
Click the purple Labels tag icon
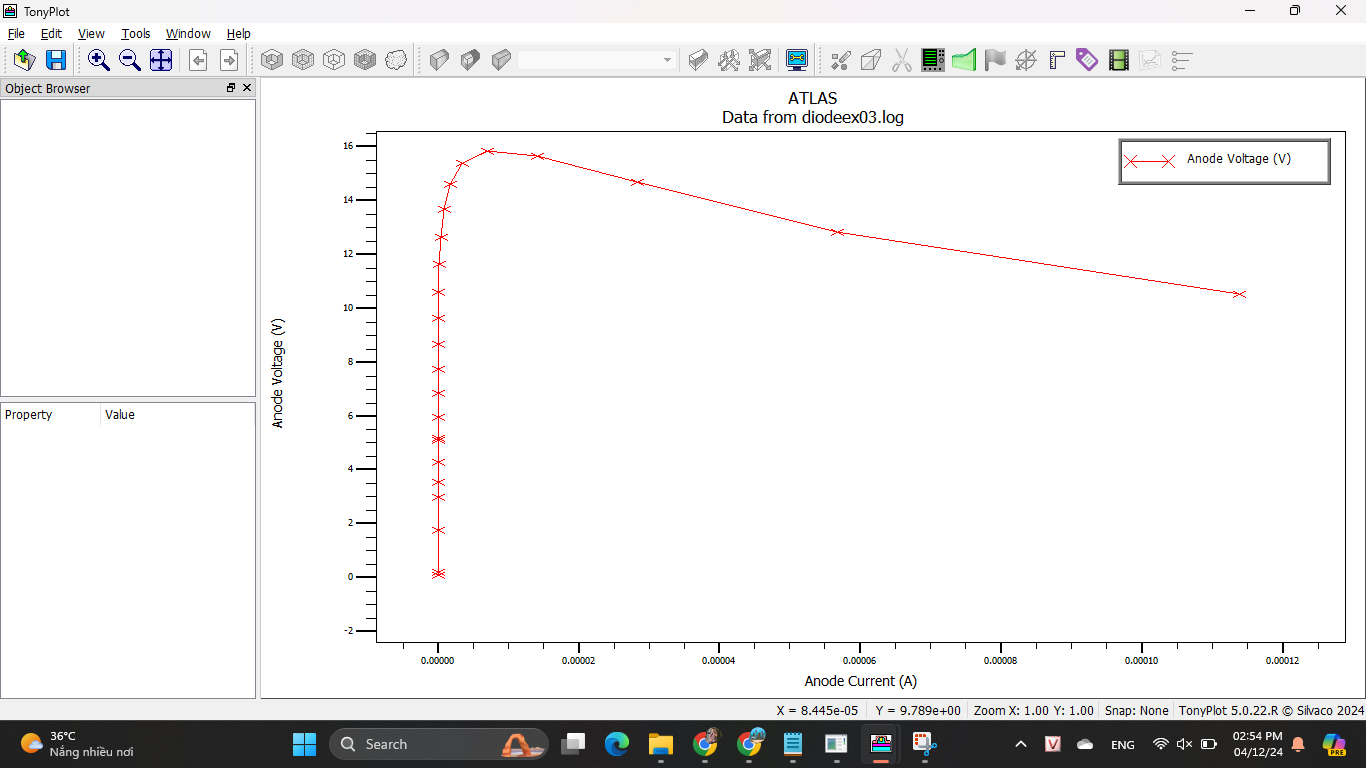click(1086, 60)
